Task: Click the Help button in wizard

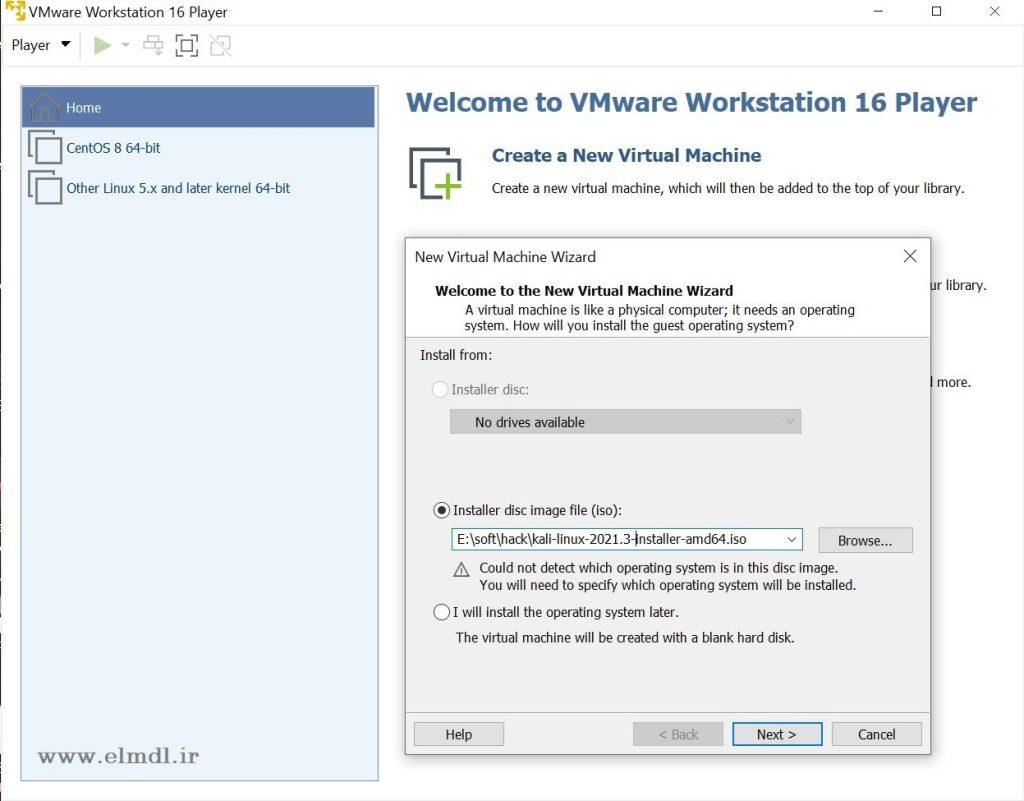Action: click(458, 734)
